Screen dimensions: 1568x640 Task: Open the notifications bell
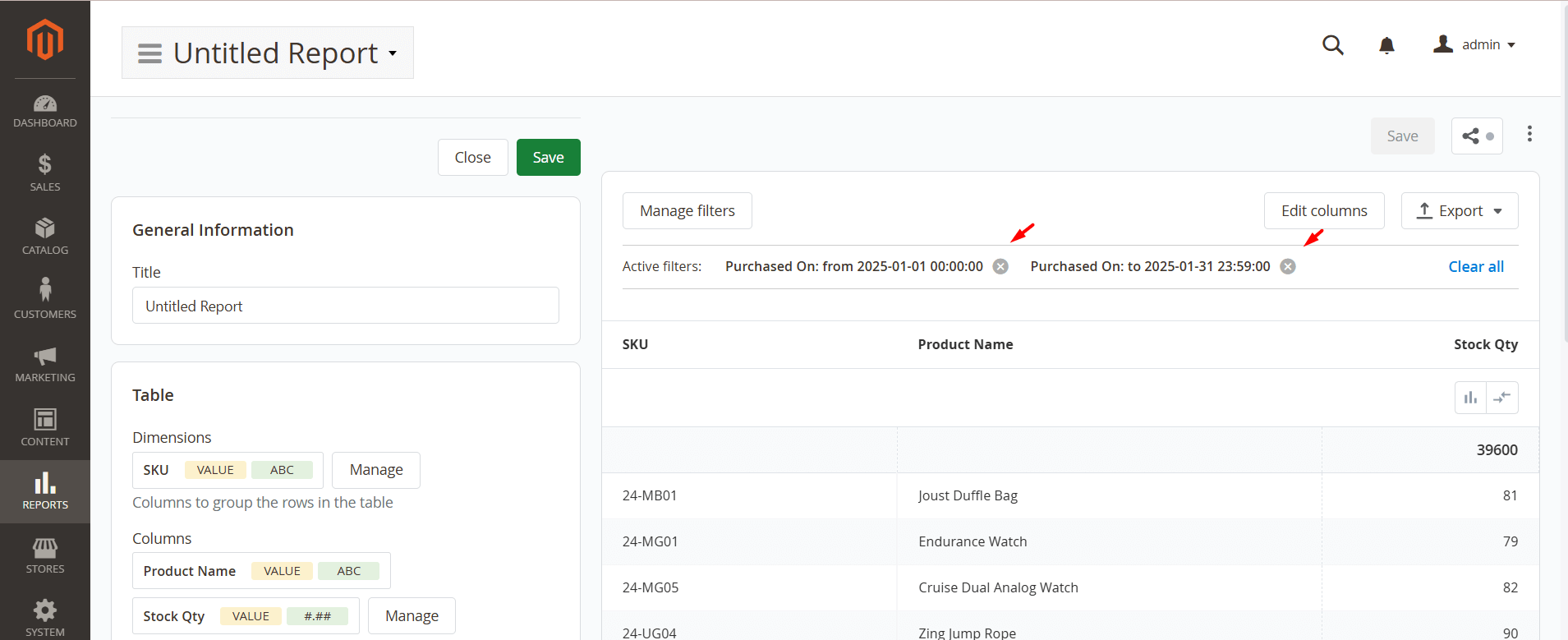(x=1386, y=45)
